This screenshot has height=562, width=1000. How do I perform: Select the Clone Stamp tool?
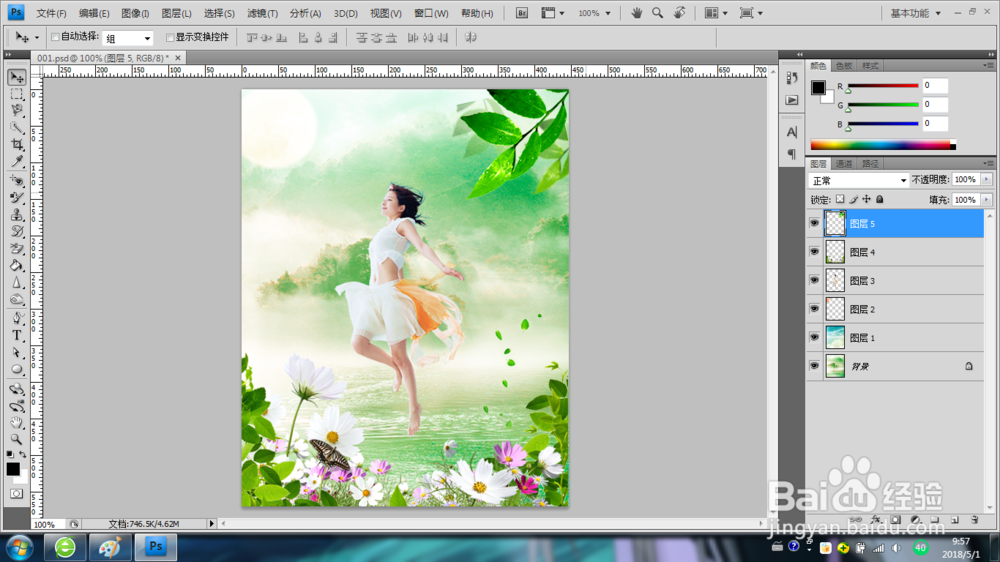click(x=17, y=215)
